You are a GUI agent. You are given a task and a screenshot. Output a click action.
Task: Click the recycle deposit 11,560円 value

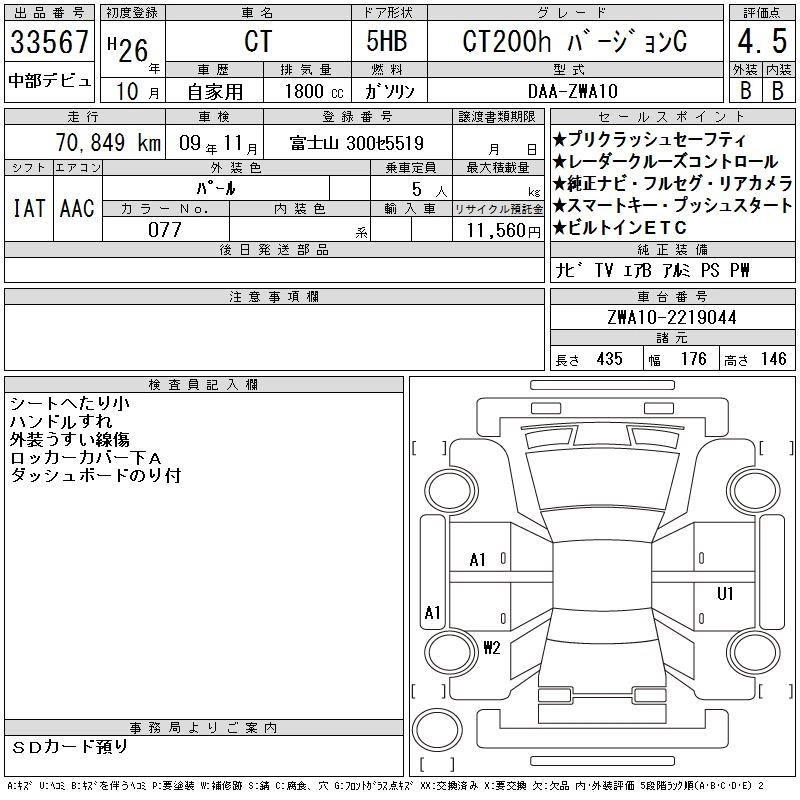coord(504,231)
